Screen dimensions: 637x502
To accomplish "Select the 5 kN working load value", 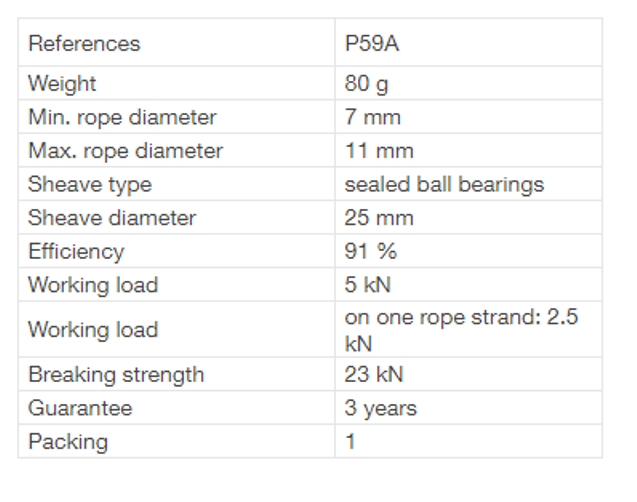I will click(x=367, y=285).
